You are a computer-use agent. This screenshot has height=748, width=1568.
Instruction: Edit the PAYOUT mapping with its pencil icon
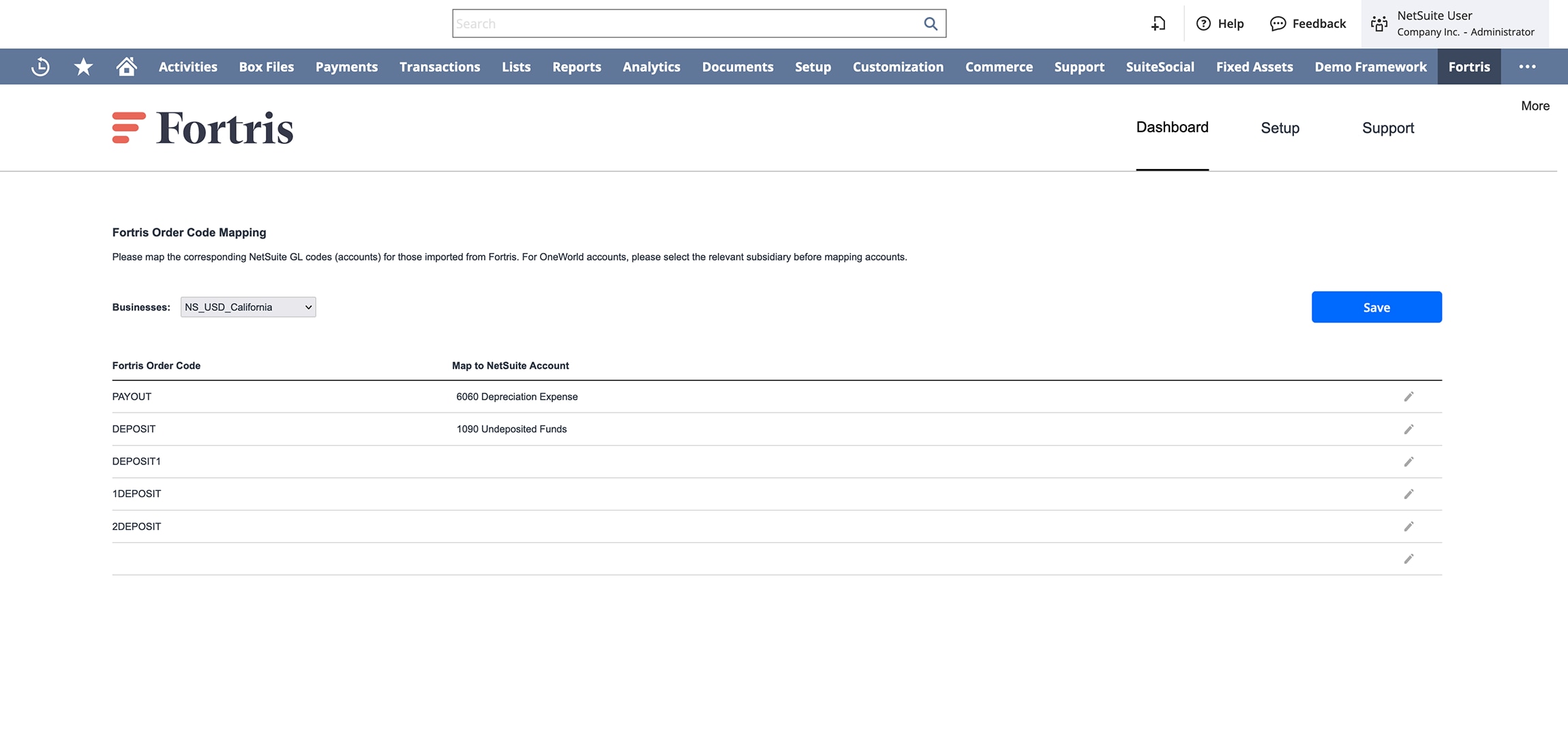coord(1408,397)
